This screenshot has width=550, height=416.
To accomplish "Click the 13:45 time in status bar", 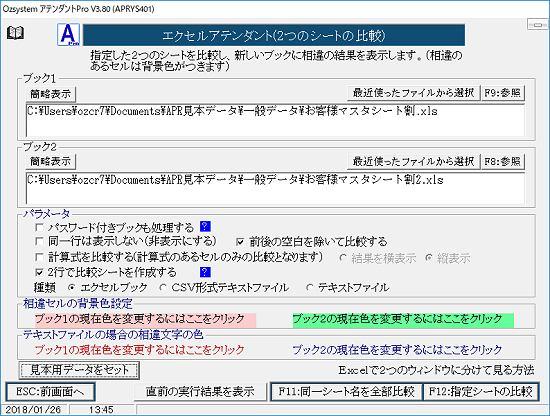I will point(101,410).
